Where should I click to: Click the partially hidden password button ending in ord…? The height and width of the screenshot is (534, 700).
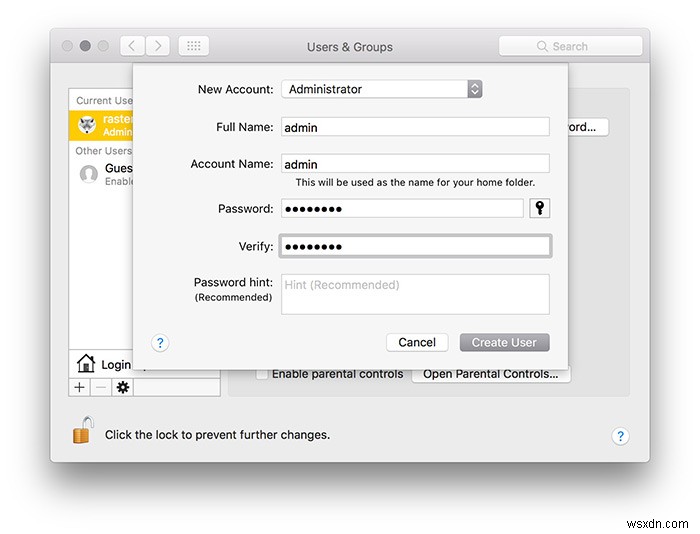tap(588, 127)
